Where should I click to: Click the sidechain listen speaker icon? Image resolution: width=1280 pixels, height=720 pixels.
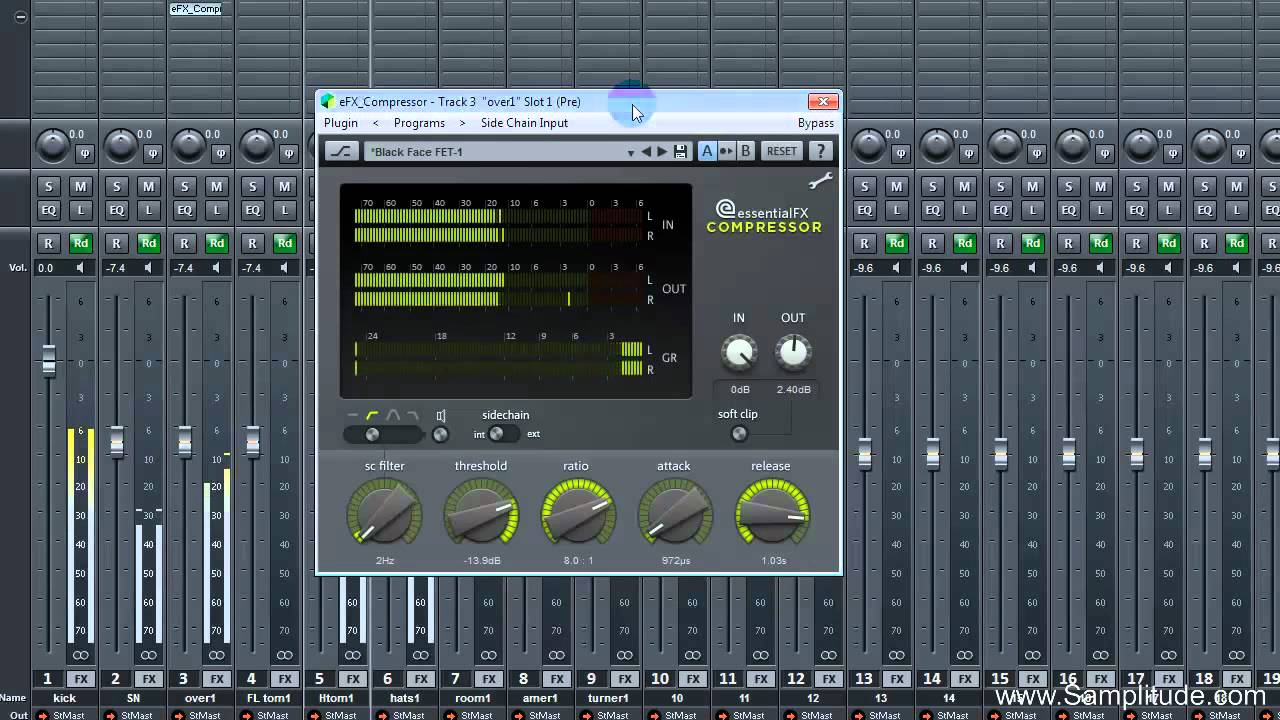441,415
